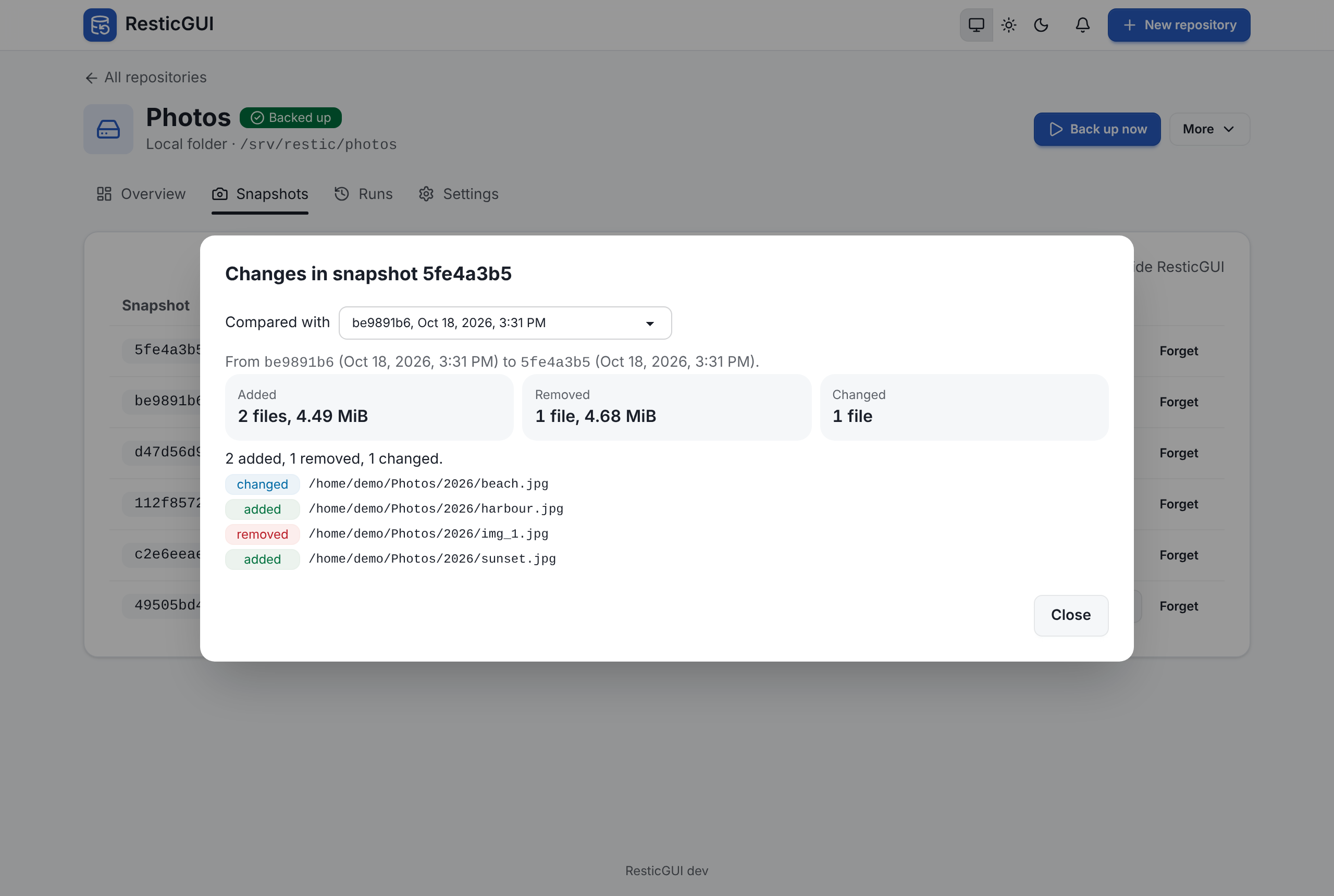Screen dimensions: 1334x896
Task: Close the snapshot changes dialog
Action: click(1070, 615)
